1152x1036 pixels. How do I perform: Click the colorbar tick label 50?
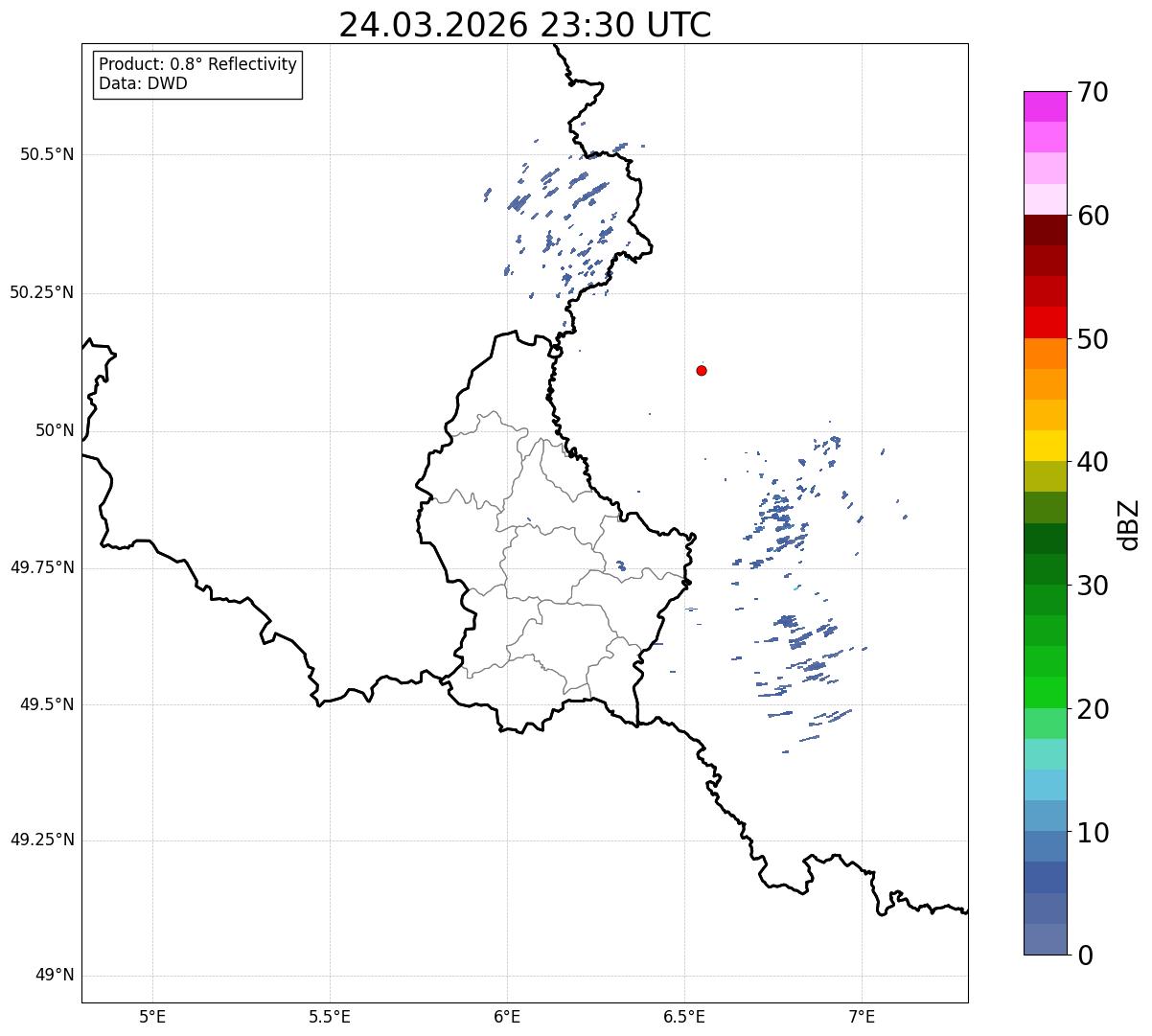point(1092,339)
